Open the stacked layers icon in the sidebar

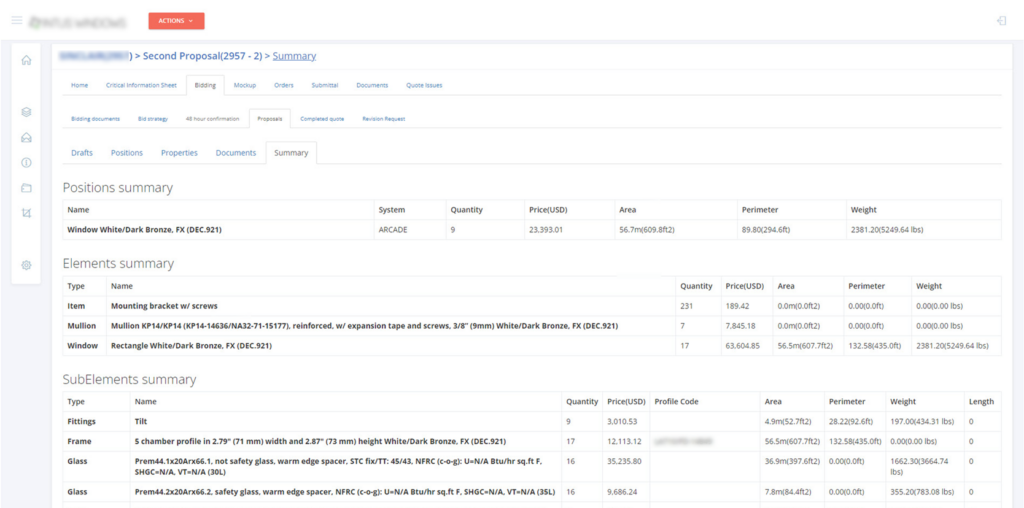click(26, 112)
